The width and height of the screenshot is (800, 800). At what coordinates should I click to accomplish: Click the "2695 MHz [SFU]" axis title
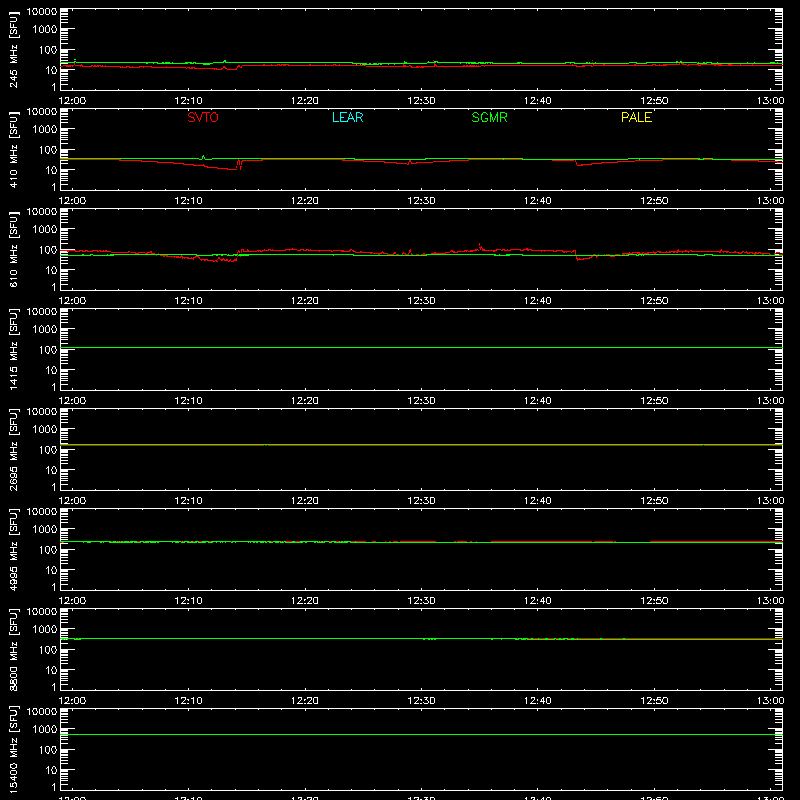pyautogui.click(x=13, y=449)
